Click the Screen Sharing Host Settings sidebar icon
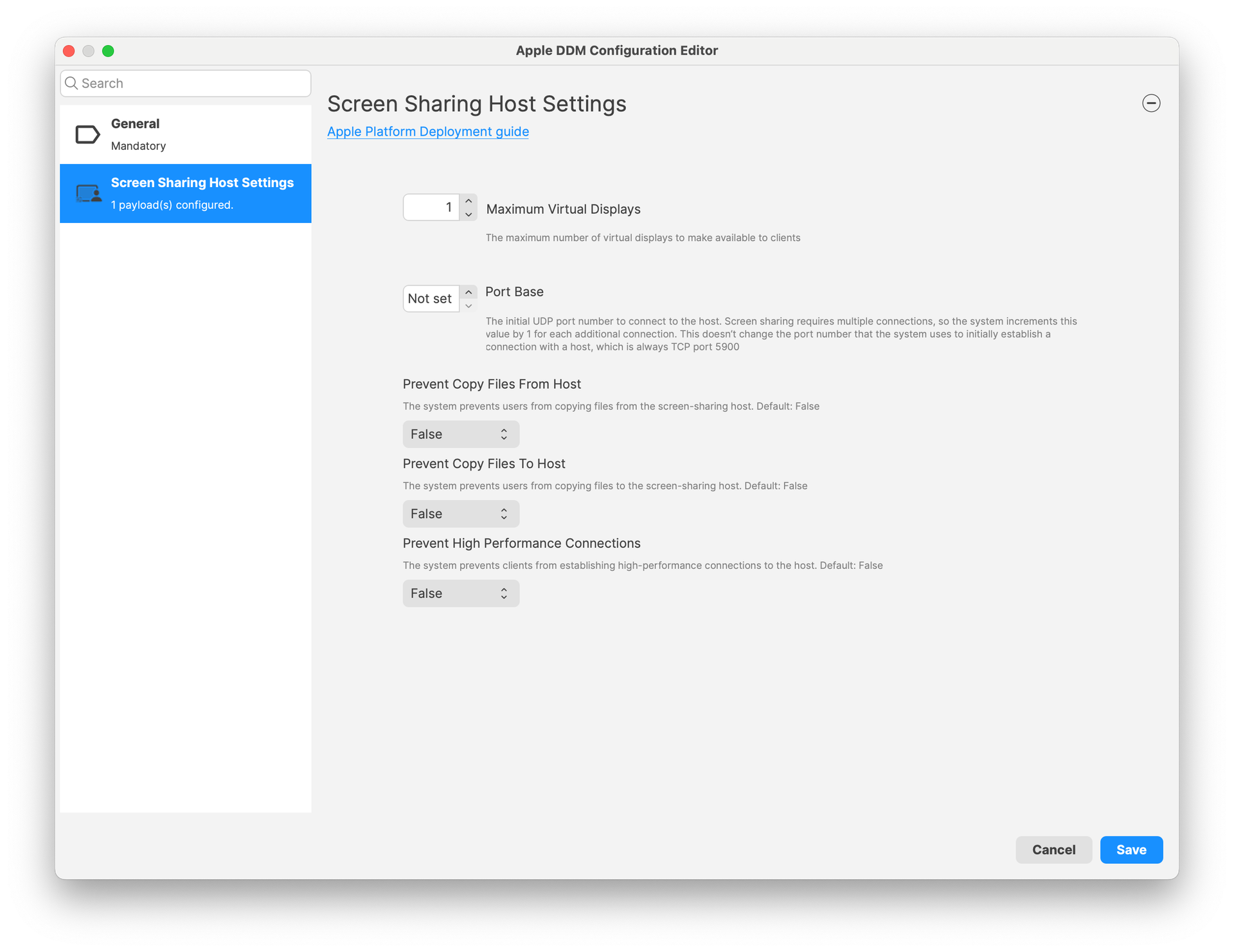Viewport: 1234px width, 952px height. click(x=88, y=193)
